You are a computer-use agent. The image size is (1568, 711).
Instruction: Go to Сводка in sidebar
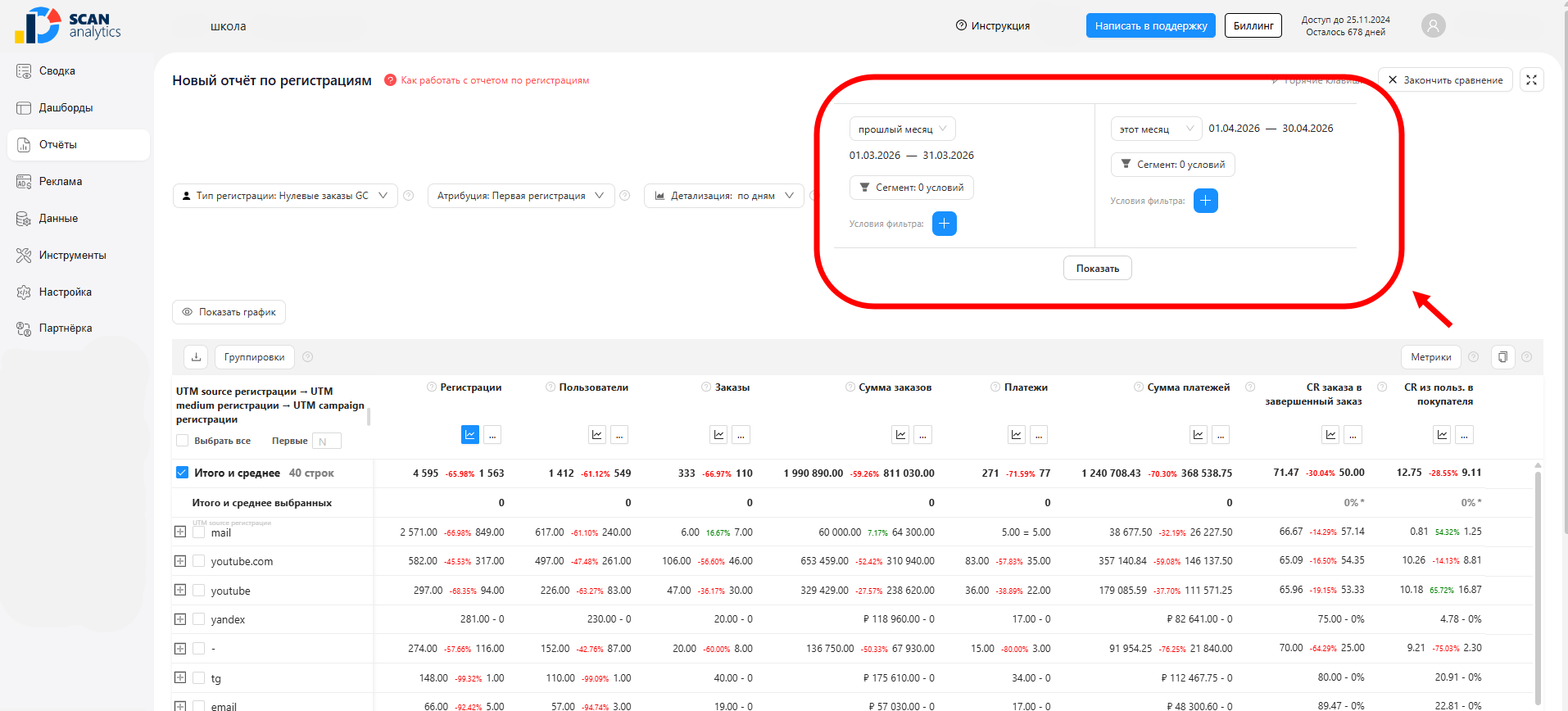coord(78,71)
